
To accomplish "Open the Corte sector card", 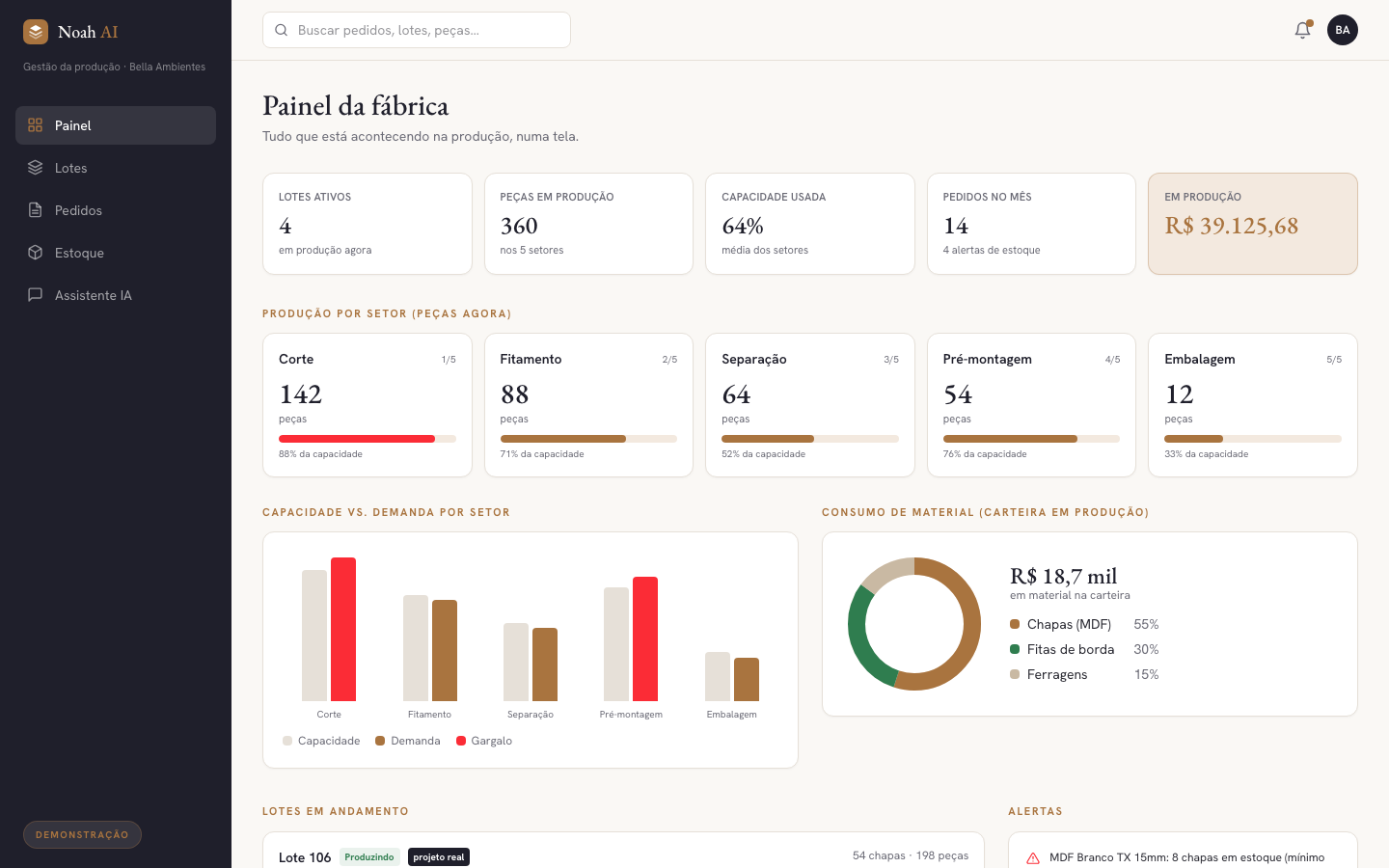I will (x=368, y=405).
